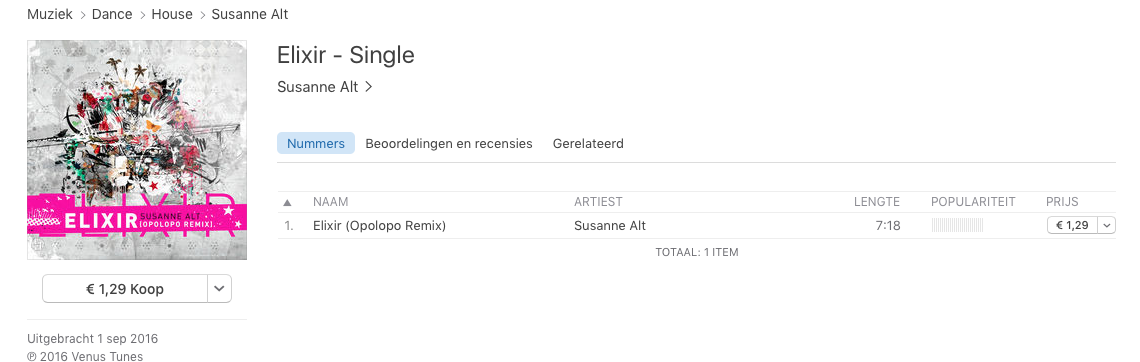Open Susanne Alt breadcrumb link

(249, 15)
